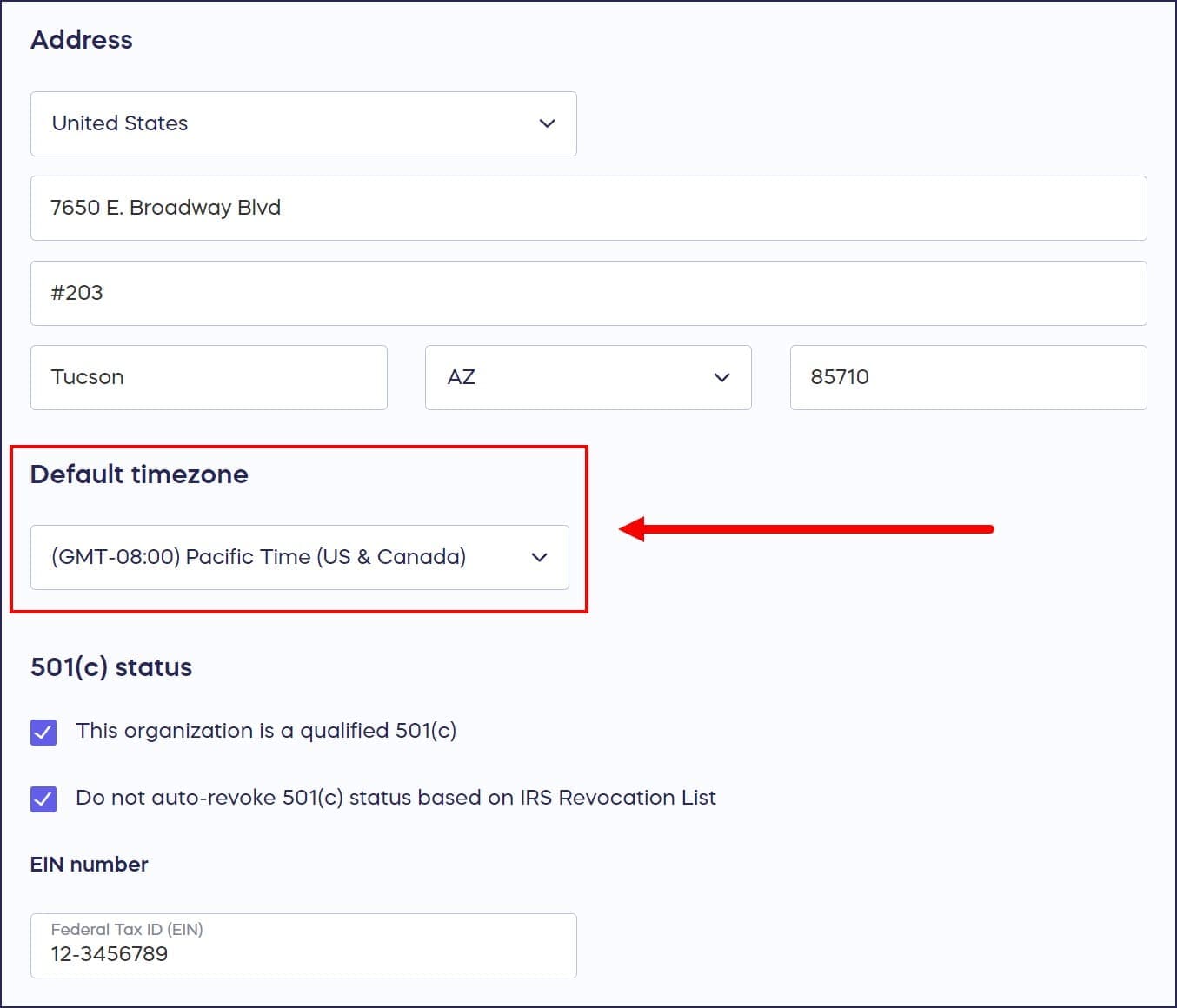Open the Pacific Time timezone dropdown

pyautogui.click(x=278, y=557)
